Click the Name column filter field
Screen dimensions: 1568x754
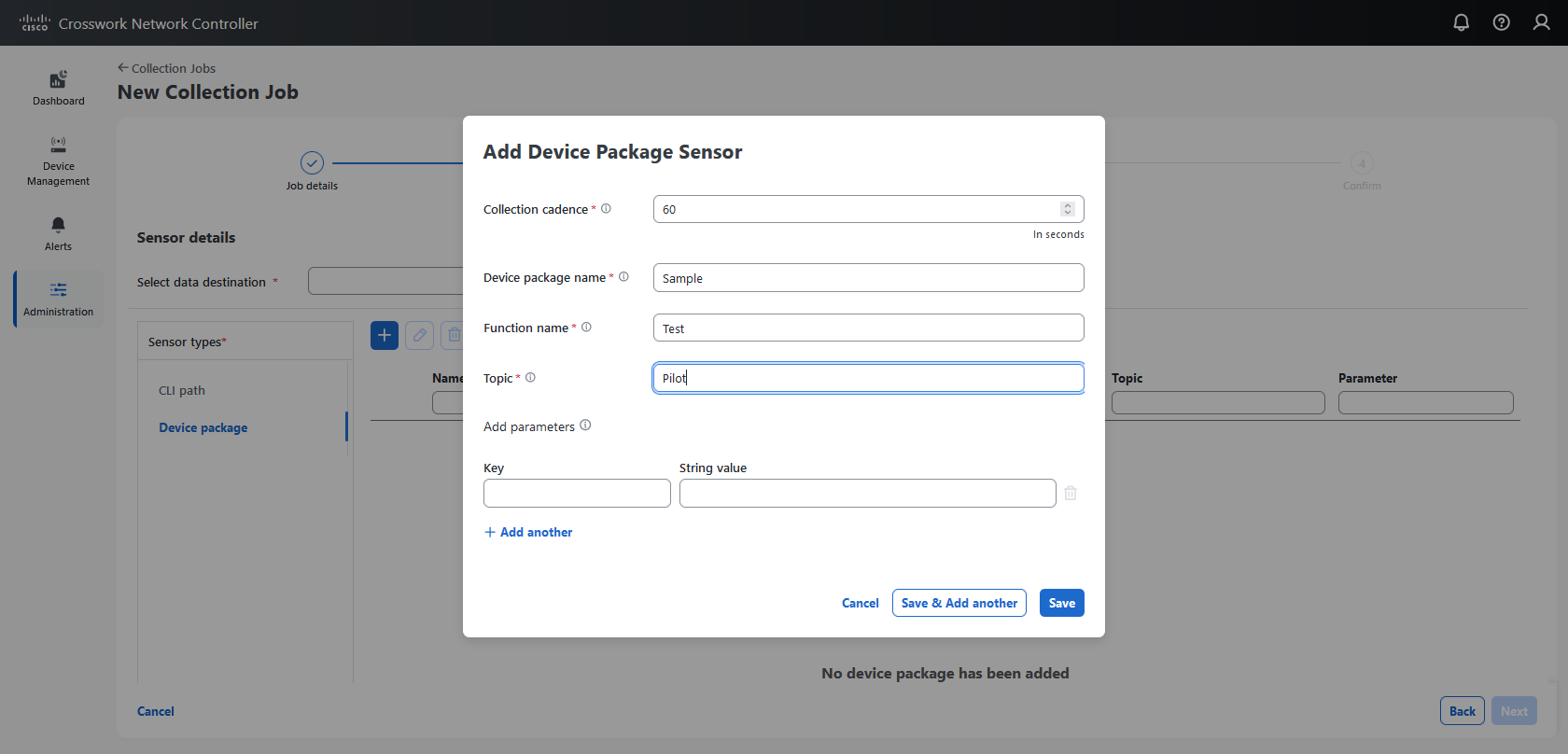click(448, 402)
